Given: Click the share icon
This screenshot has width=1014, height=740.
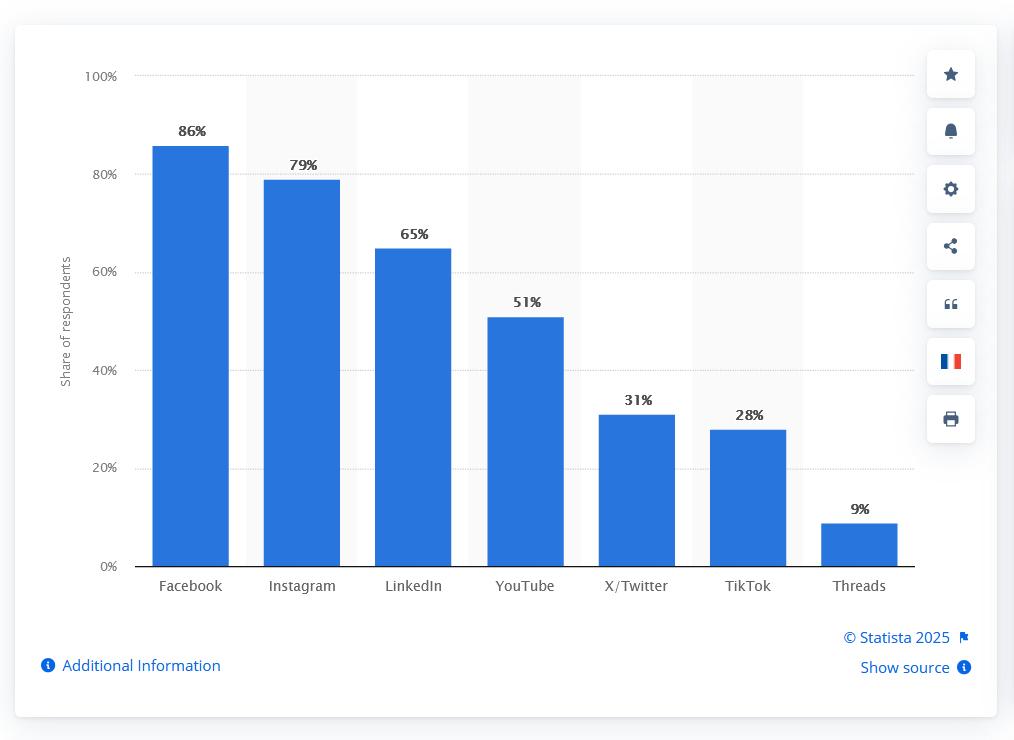Looking at the screenshot, I should tap(951, 246).
